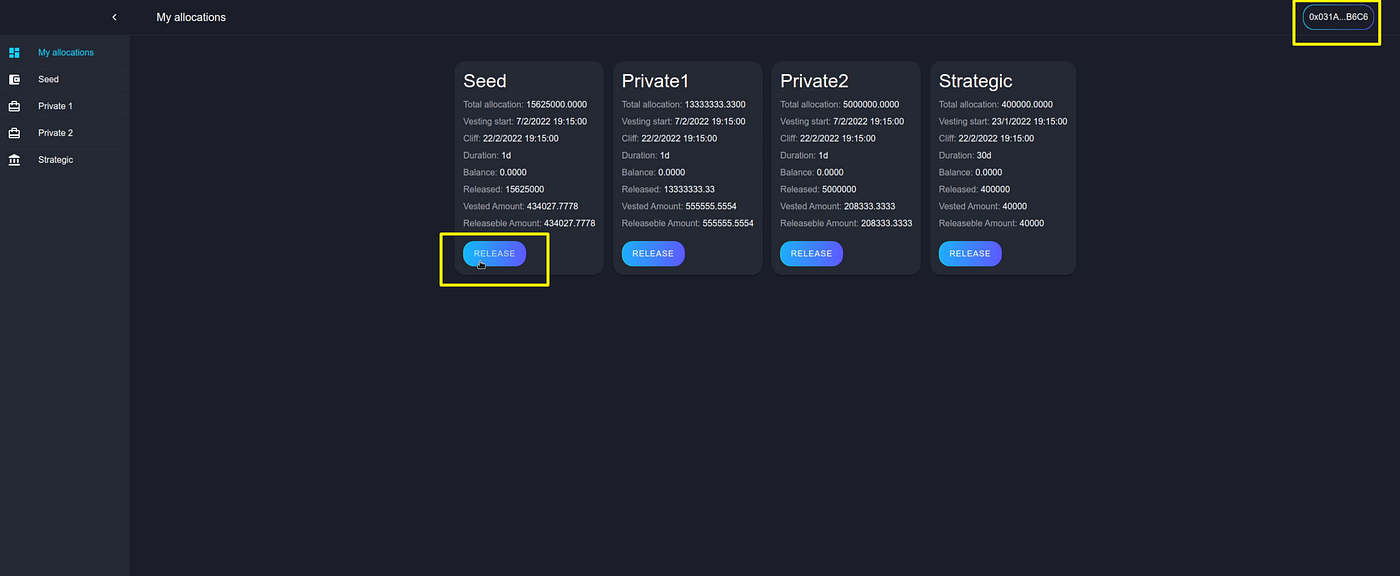Click the Seed card title
Viewport: 1400px width, 576px height.
[485, 81]
